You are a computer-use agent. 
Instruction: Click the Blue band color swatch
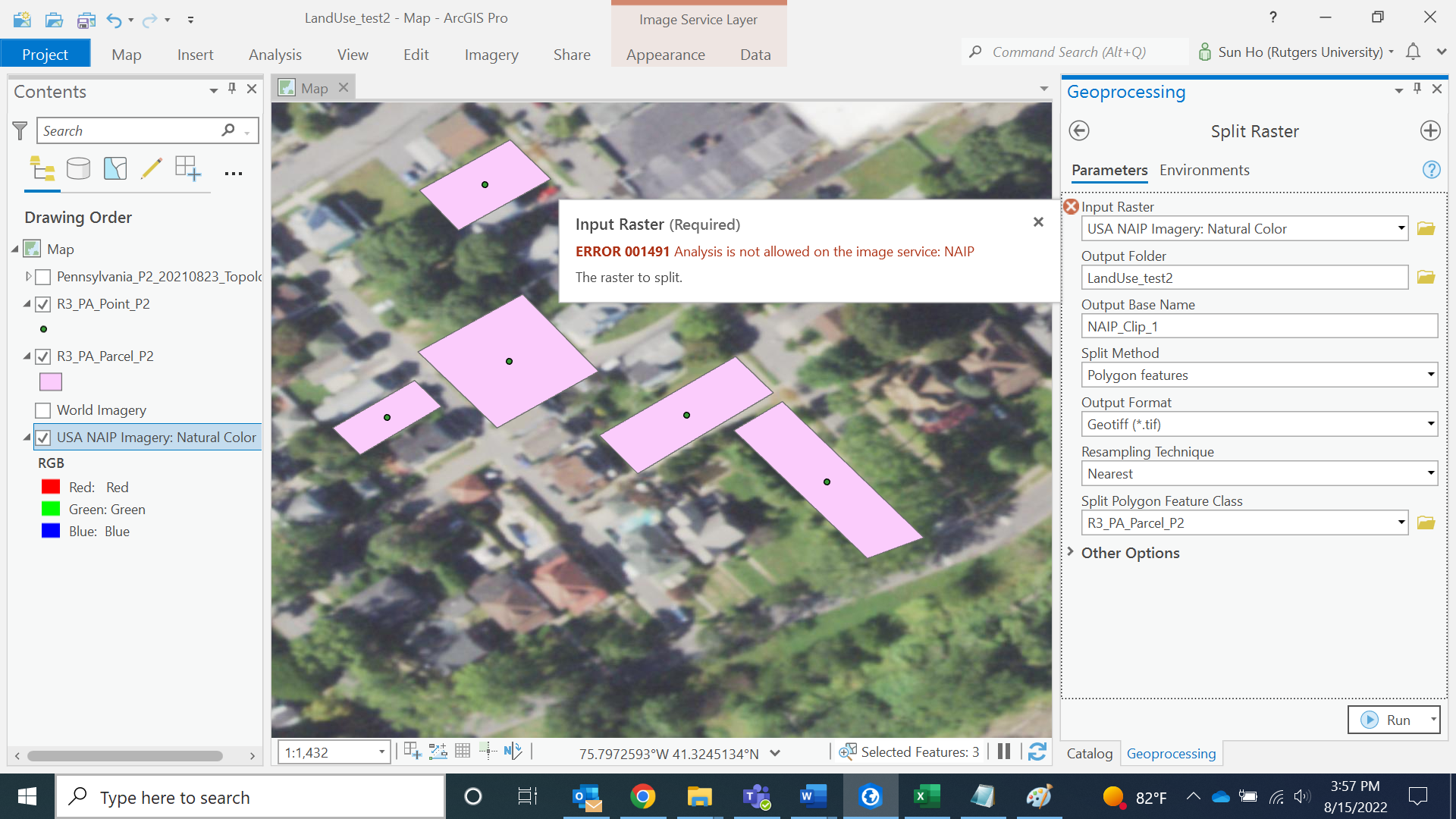click(51, 531)
